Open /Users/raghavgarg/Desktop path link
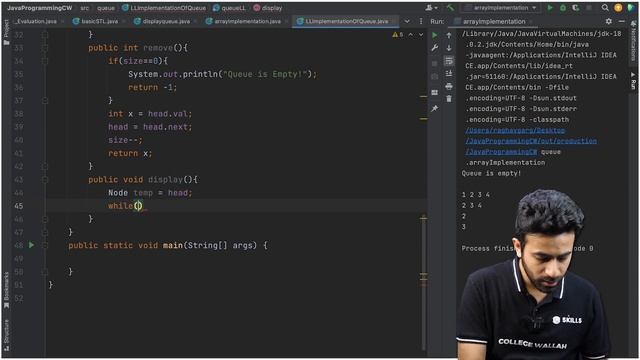The height and width of the screenshot is (360, 640). [515, 130]
